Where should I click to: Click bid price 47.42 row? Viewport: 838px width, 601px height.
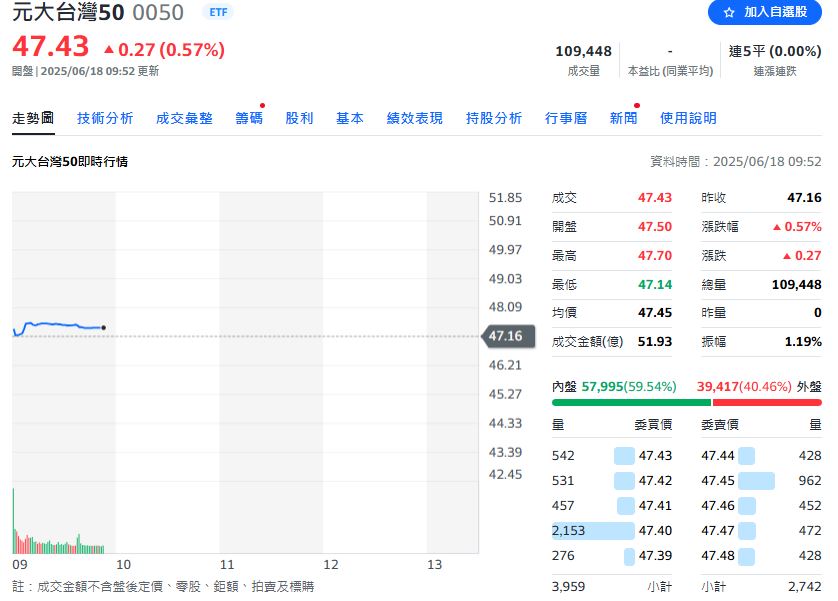pos(612,481)
